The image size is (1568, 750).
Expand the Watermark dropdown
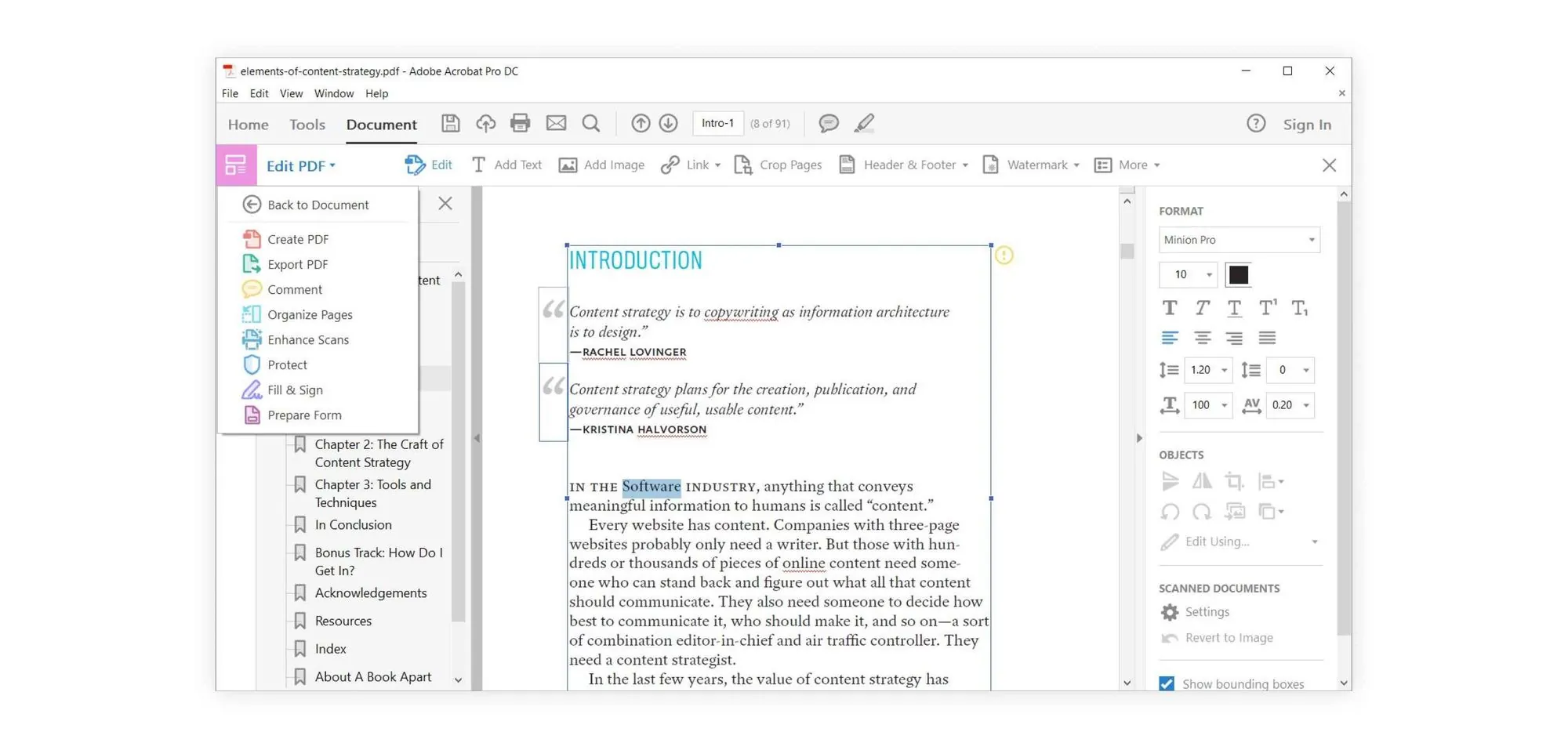point(1076,165)
